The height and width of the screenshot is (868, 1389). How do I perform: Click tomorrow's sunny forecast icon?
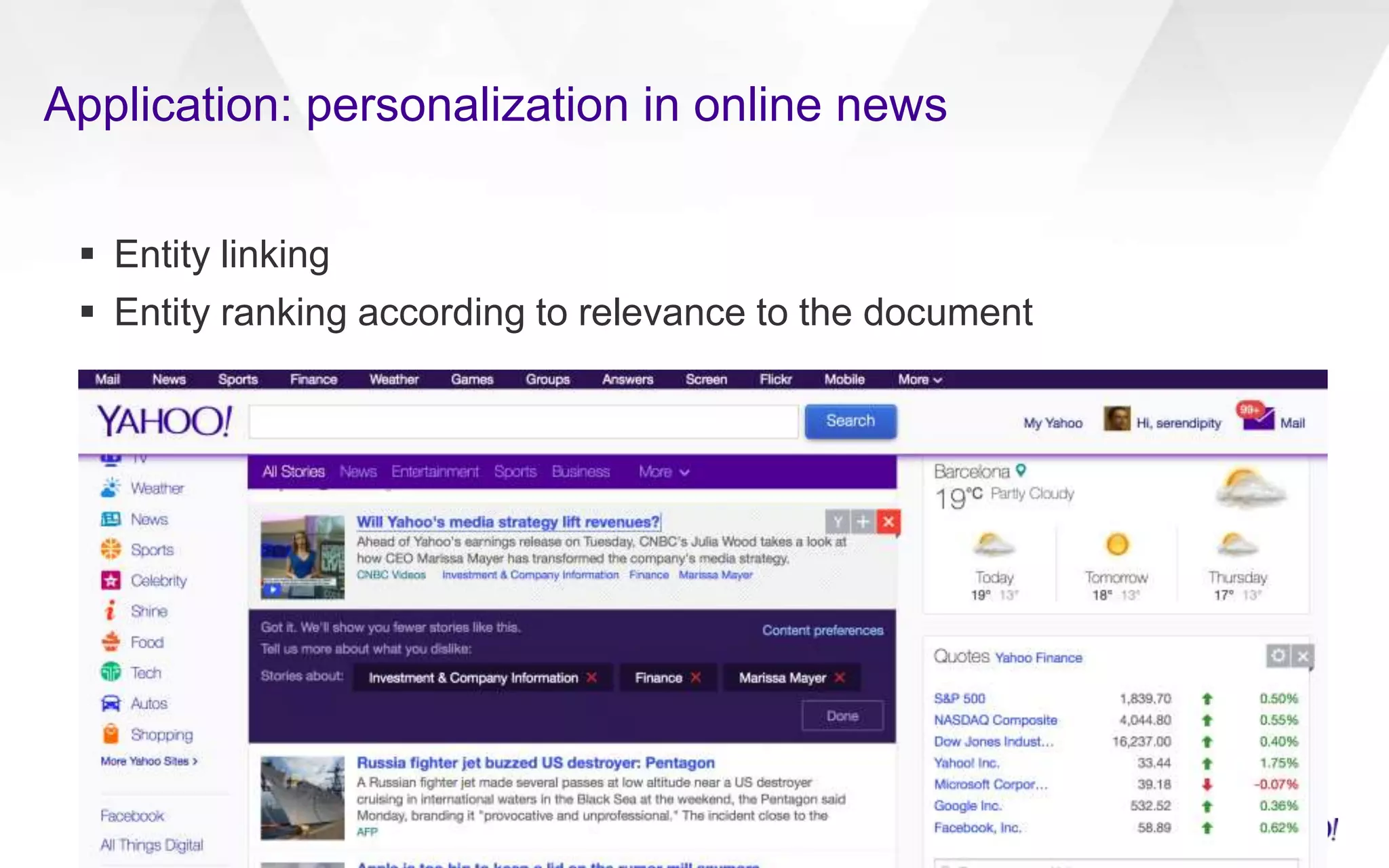1117,545
